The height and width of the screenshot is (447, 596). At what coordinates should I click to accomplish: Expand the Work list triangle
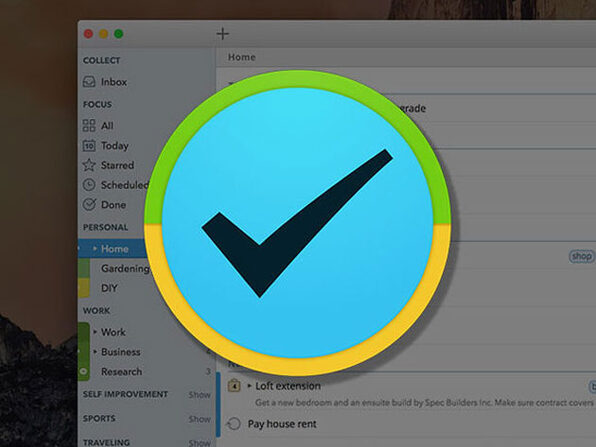[95, 332]
